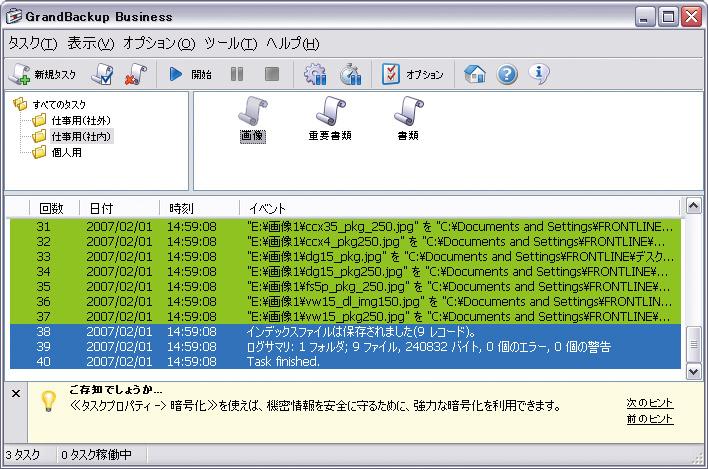The image size is (708, 469).
Task: Open the オプション(O) menu
Action: click(159, 43)
